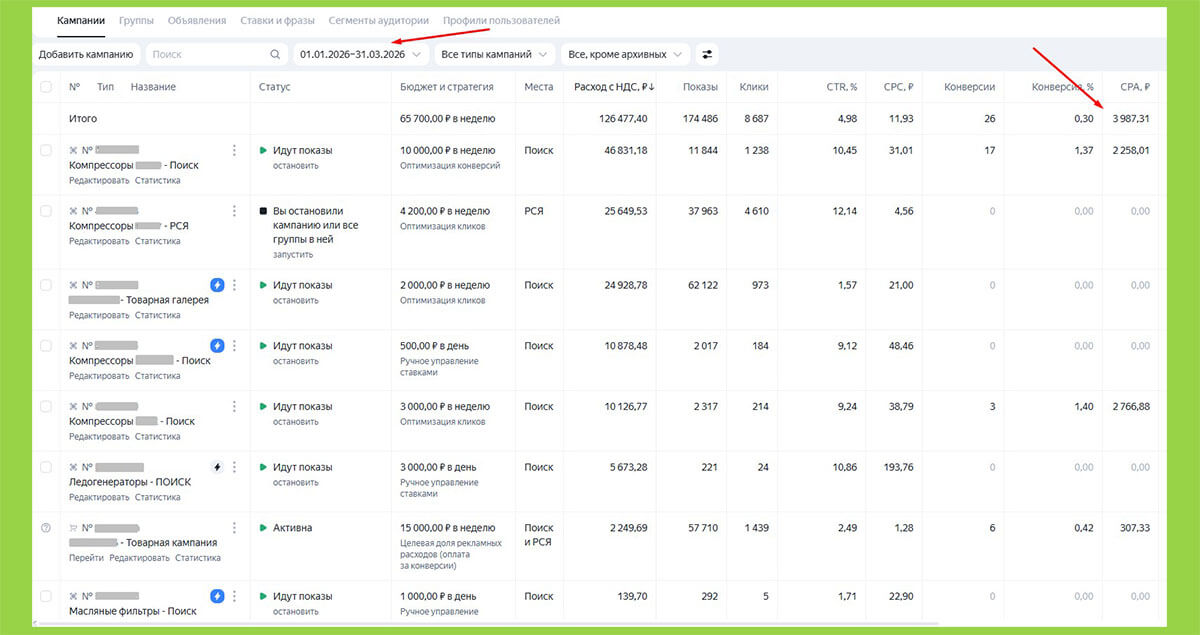Screen dimensions: 1200x635
Task: Click lightning badge on Ледогенераторы campaign
Action: pyautogui.click(x=217, y=467)
